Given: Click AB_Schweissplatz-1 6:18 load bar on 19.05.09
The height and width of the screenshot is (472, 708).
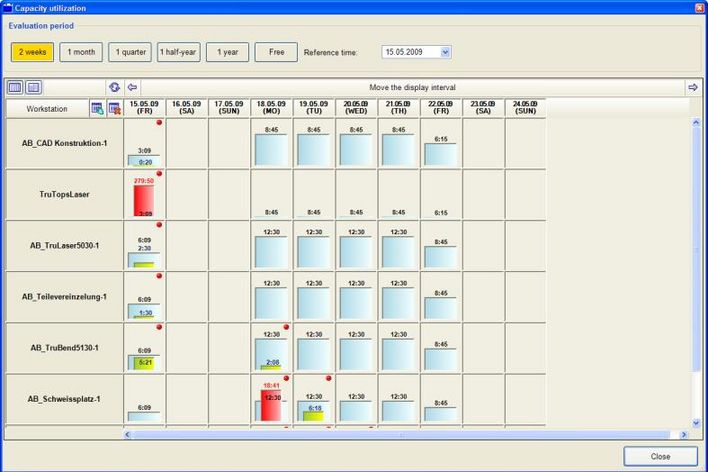Looking at the screenshot, I should (313, 416).
